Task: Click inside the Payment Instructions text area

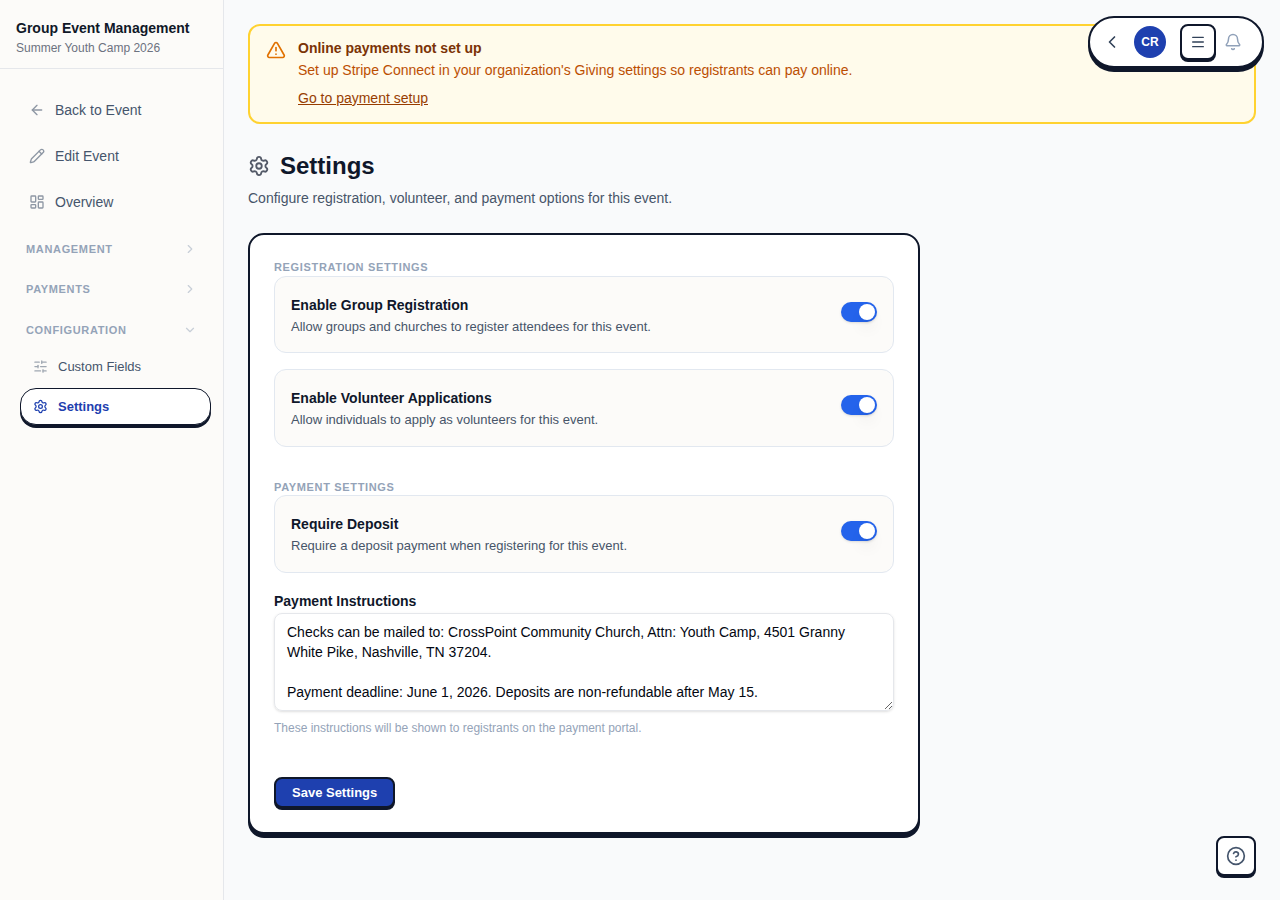Action: click(x=583, y=661)
